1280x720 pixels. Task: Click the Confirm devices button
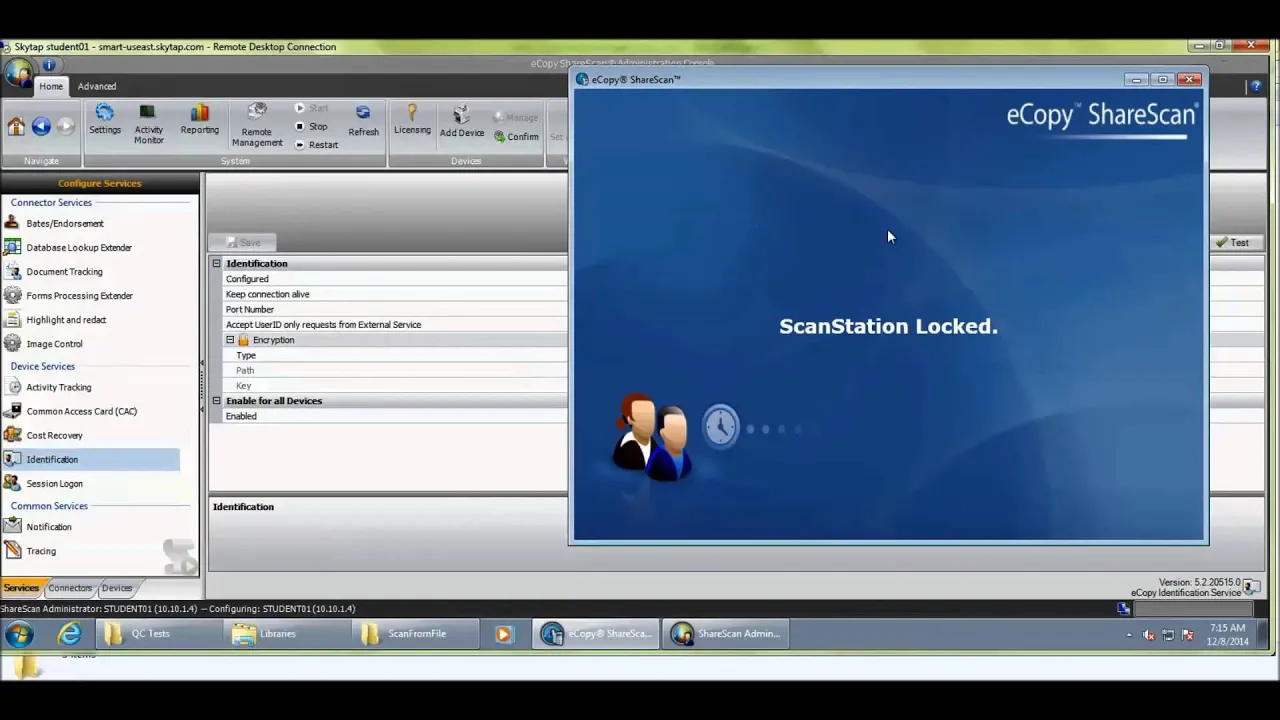516,137
